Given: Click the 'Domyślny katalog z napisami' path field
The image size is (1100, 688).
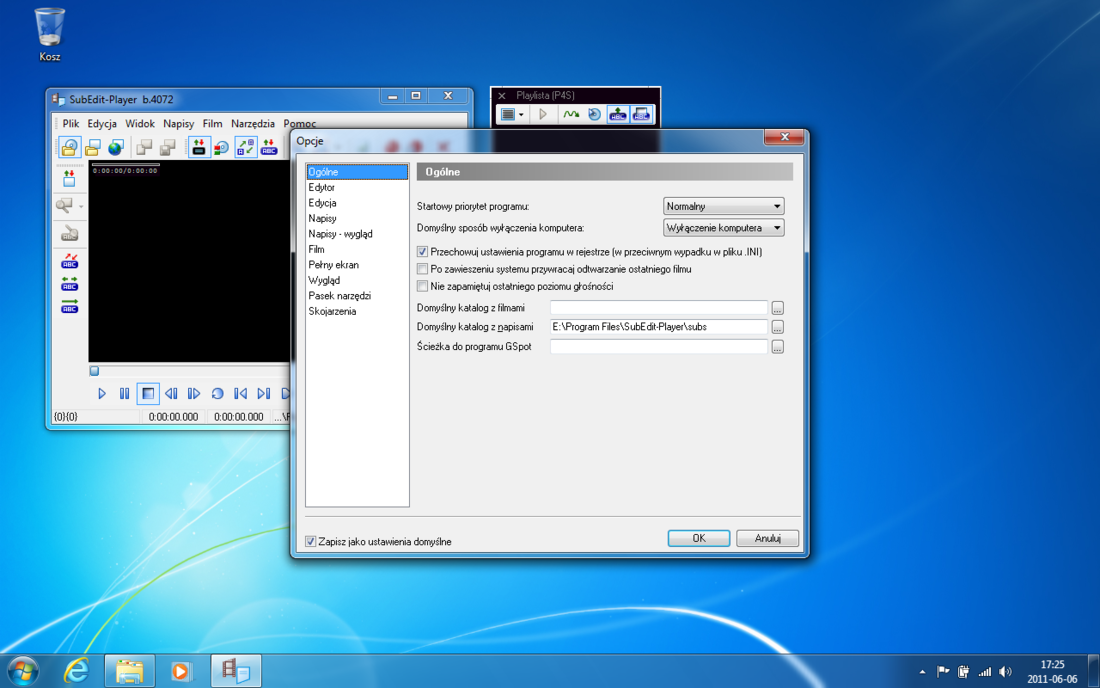Looking at the screenshot, I should (659, 327).
